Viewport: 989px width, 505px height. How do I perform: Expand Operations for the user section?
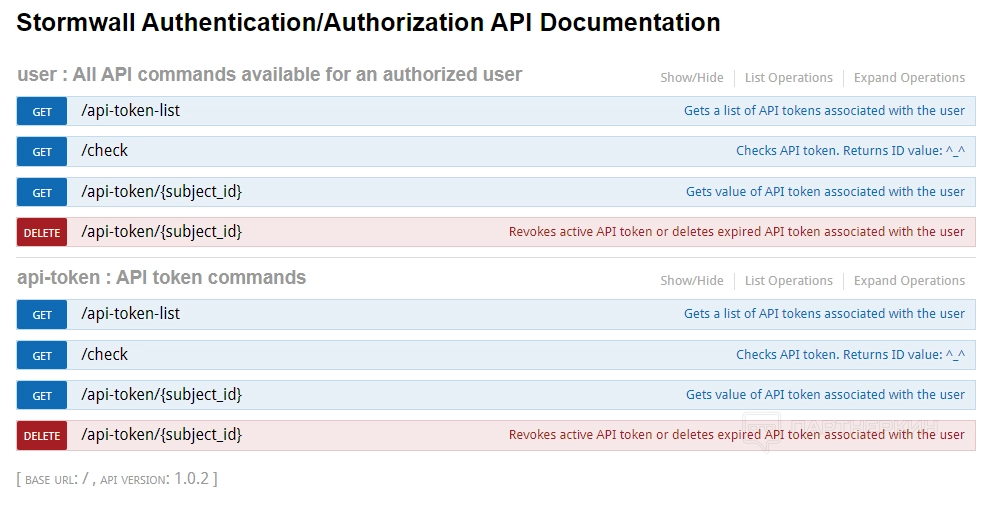point(909,78)
